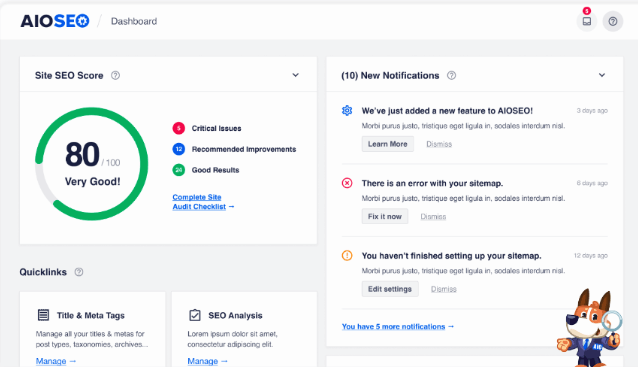This screenshot has width=638, height=367.
Task: Click the (10) New Notifications title
Action: [390, 75]
